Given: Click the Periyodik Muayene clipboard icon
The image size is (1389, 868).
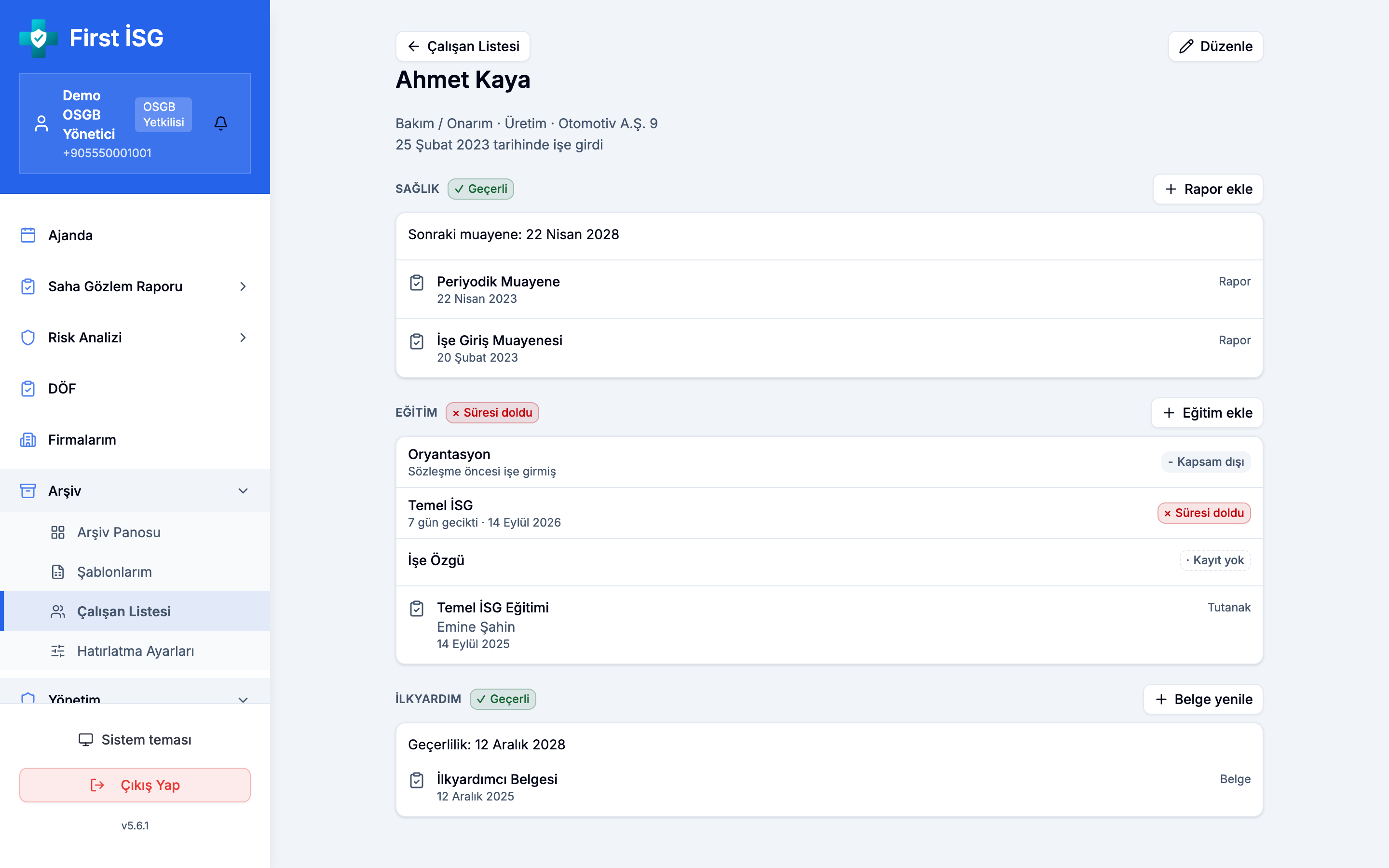Looking at the screenshot, I should pyautogui.click(x=417, y=283).
